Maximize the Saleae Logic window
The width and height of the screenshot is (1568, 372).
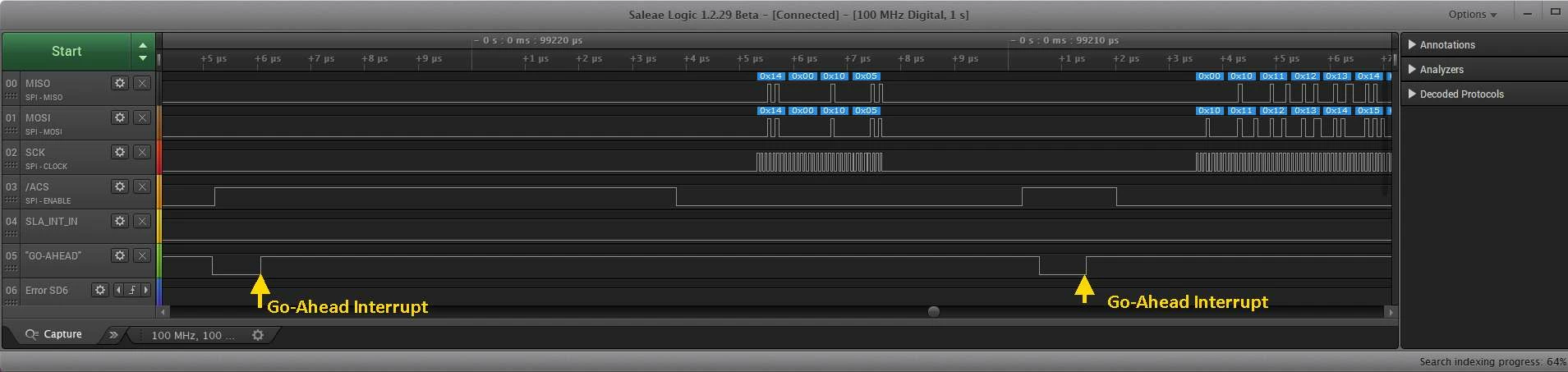point(1555,12)
